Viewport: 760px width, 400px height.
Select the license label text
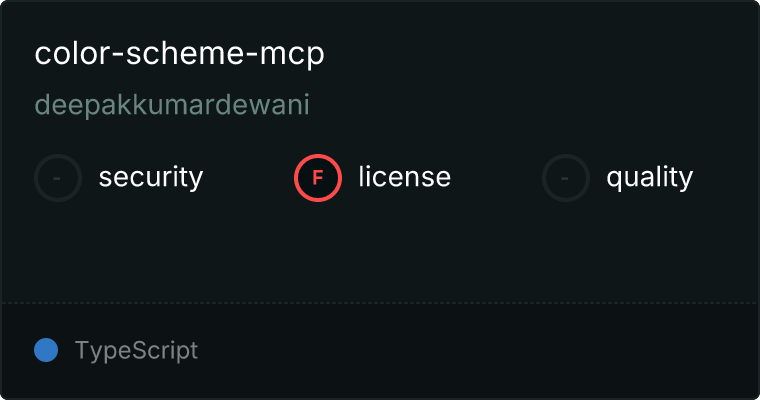point(405,176)
